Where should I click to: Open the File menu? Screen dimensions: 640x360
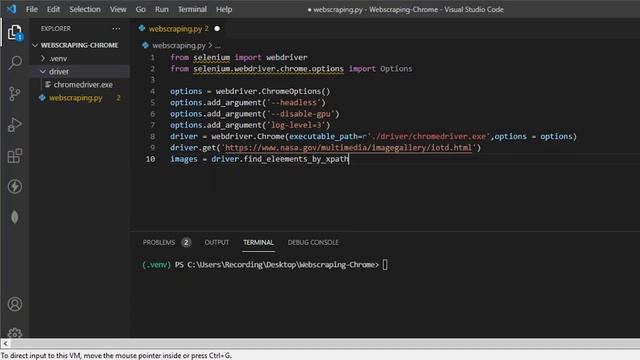click(x=31, y=9)
